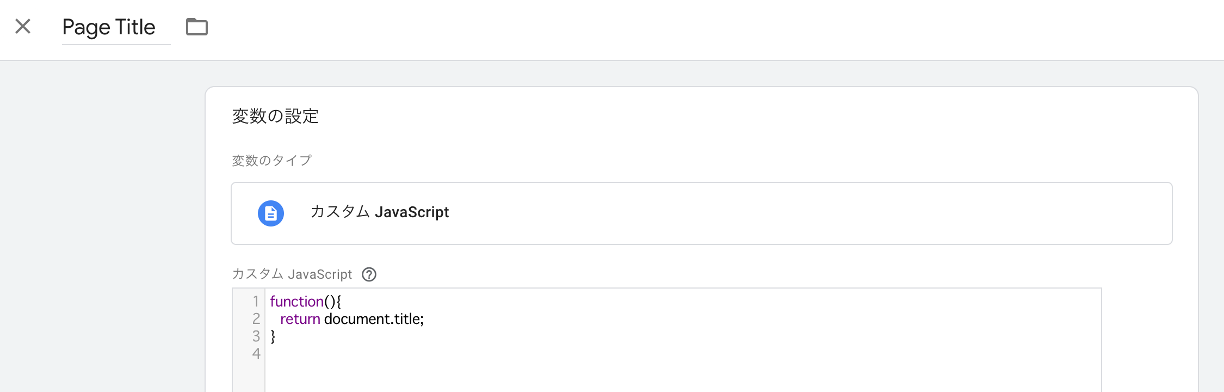Click the empty fourth line in code editor
Viewport: 1224px width, 392px height.
coord(683,354)
